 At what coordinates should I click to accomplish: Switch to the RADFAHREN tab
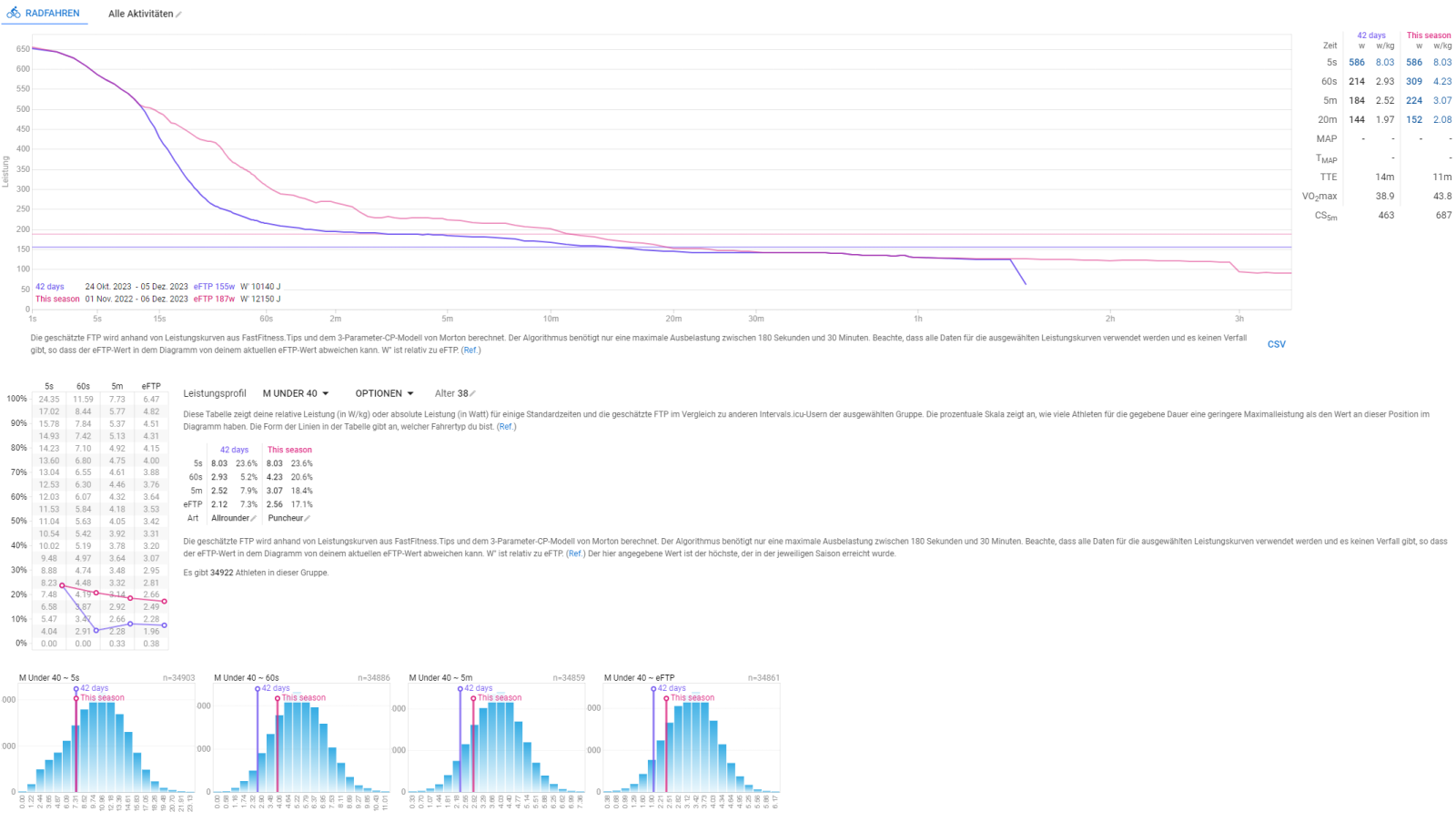click(52, 14)
